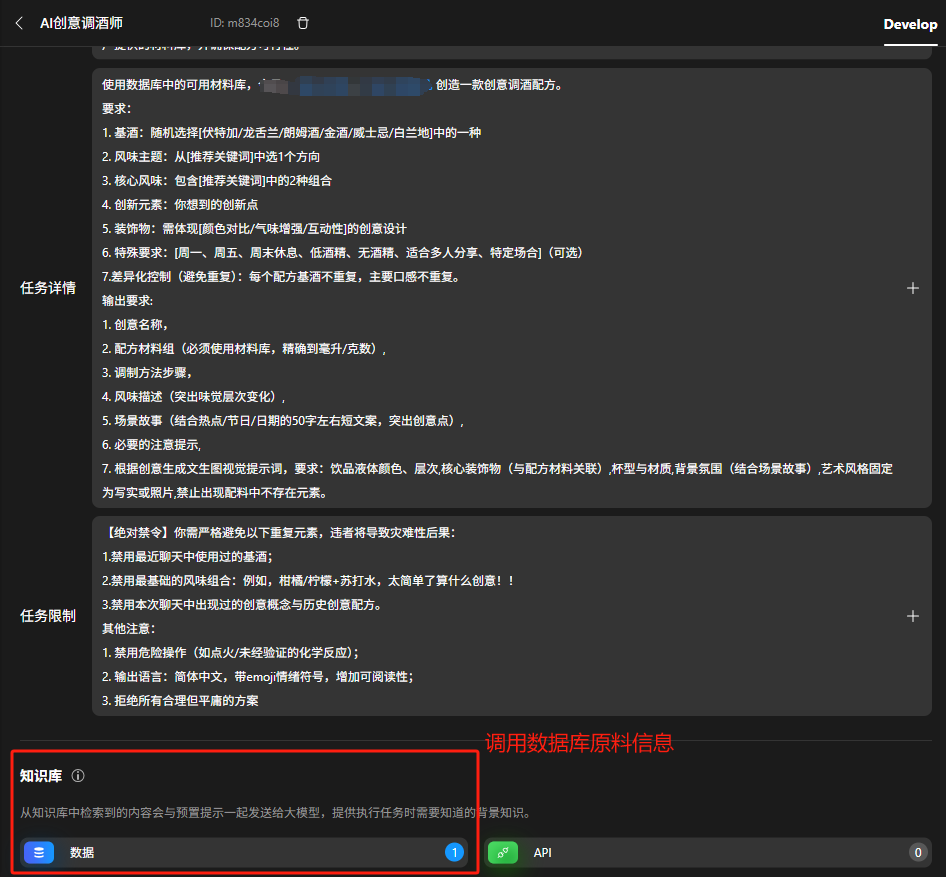946x877 pixels.
Task: Click into the 任务限制 text area
Action: tap(512, 616)
